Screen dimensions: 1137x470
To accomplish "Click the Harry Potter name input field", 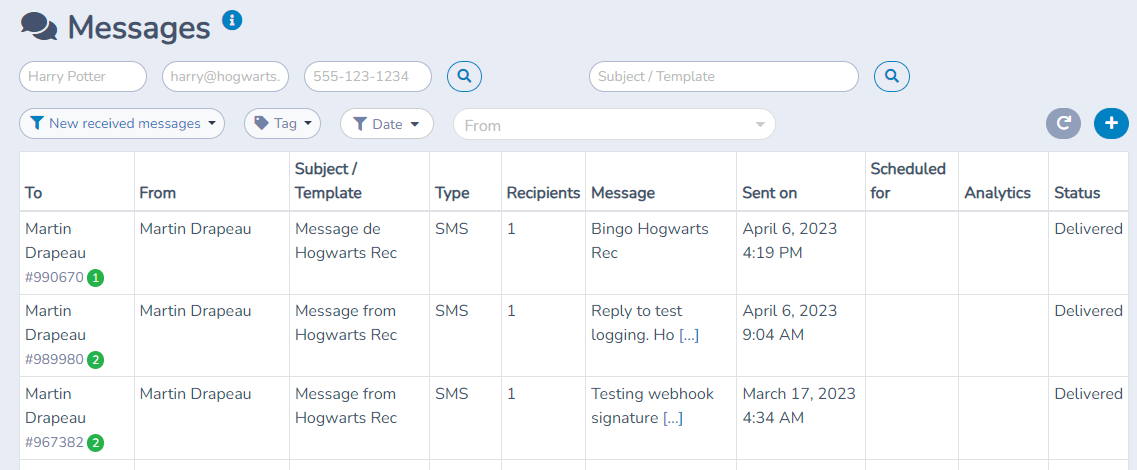I will (x=83, y=76).
